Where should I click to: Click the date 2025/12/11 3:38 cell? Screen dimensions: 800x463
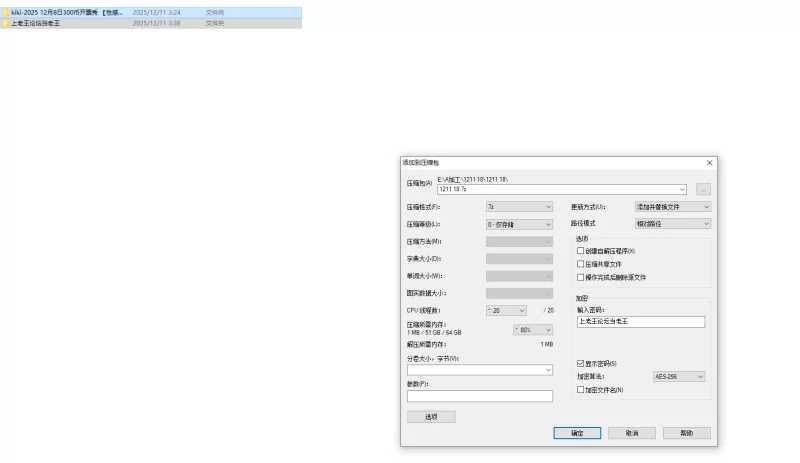pos(157,23)
